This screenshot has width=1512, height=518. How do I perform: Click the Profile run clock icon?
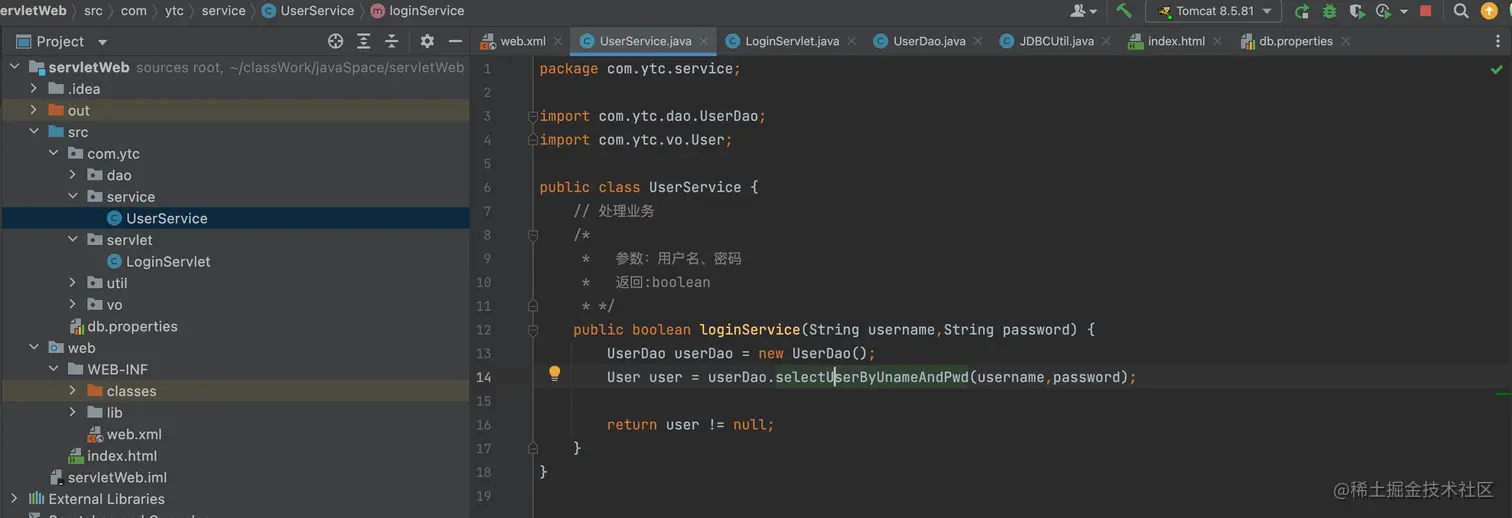click(1383, 11)
